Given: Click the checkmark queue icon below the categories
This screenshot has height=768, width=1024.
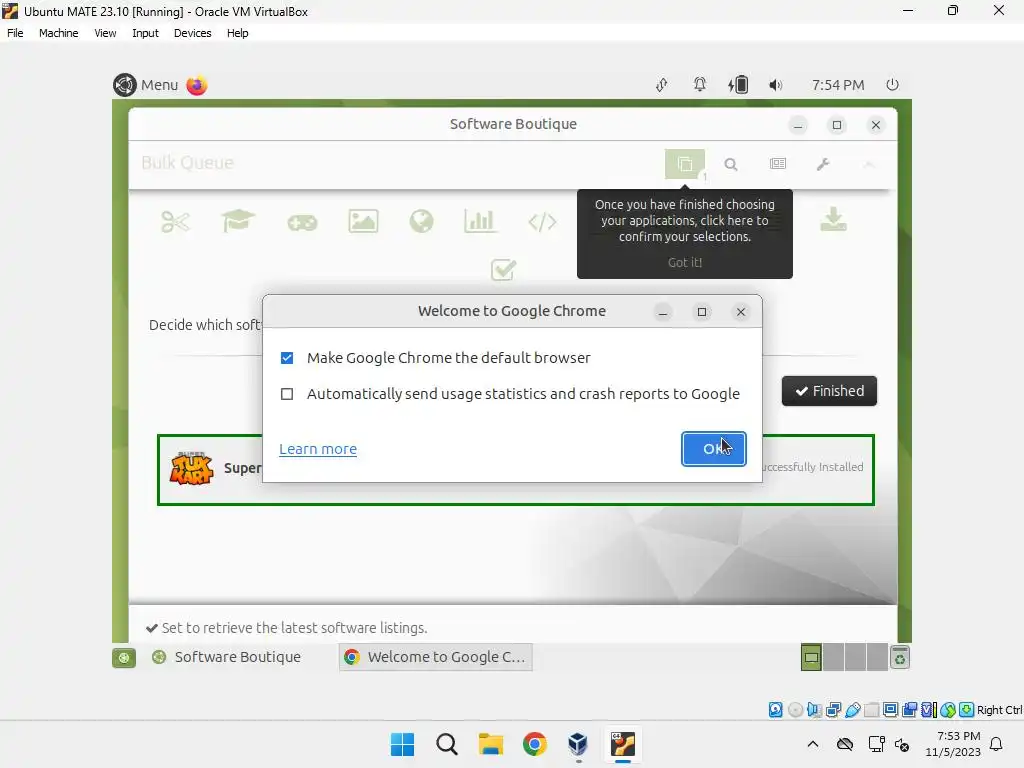Looking at the screenshot, I should click(503, 269).
